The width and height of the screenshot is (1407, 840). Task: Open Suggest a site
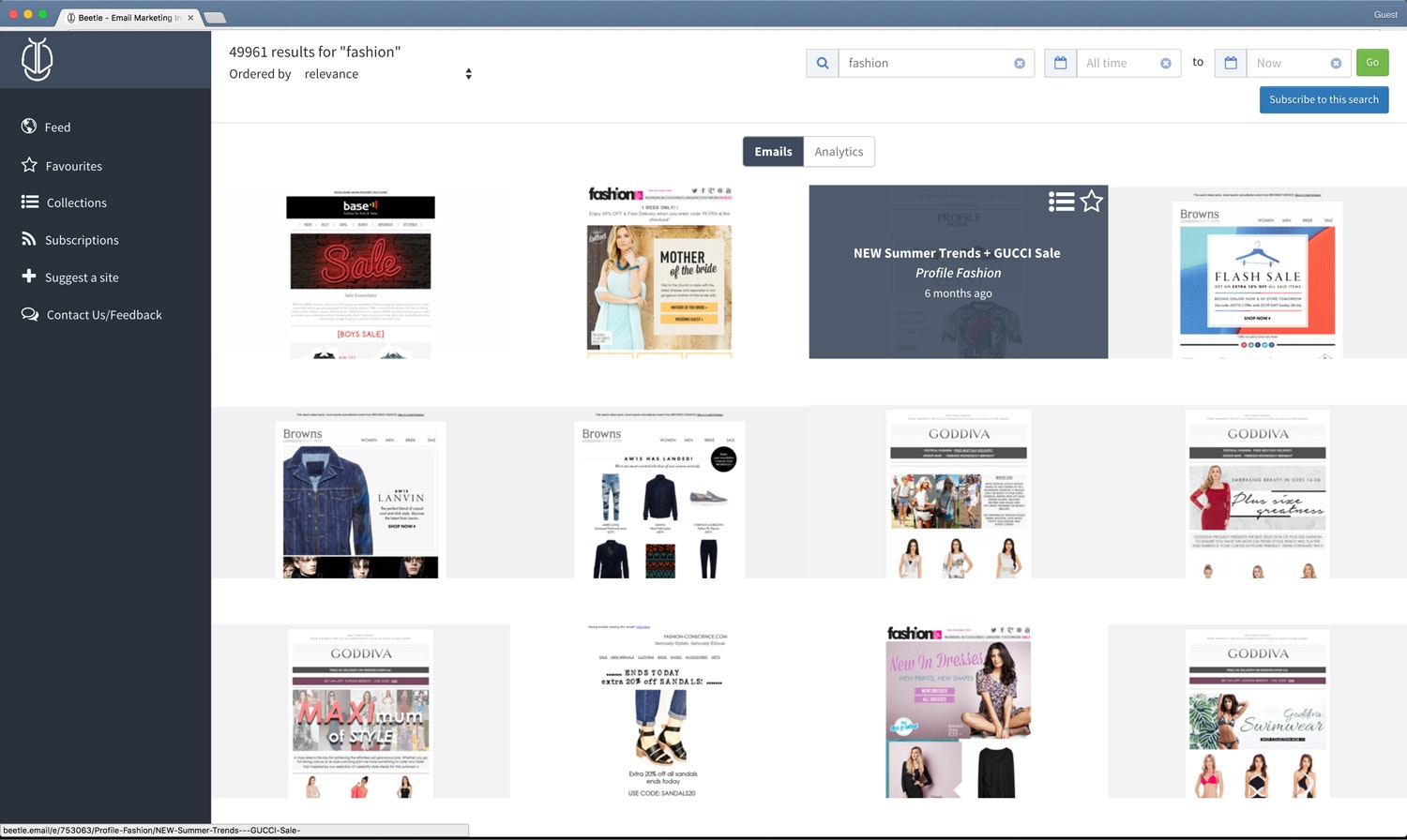(82, 277)
